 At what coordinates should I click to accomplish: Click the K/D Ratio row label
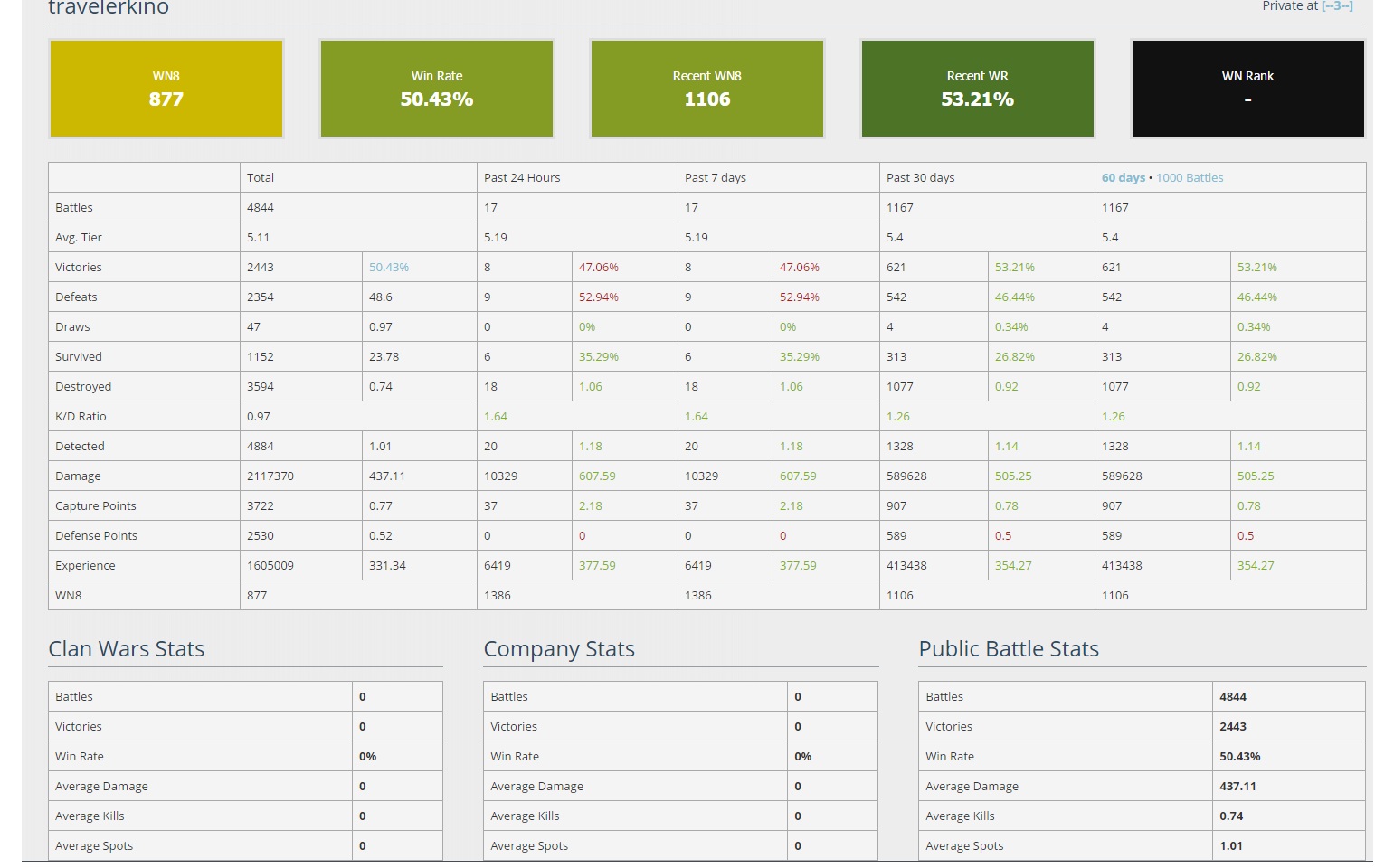81,417
